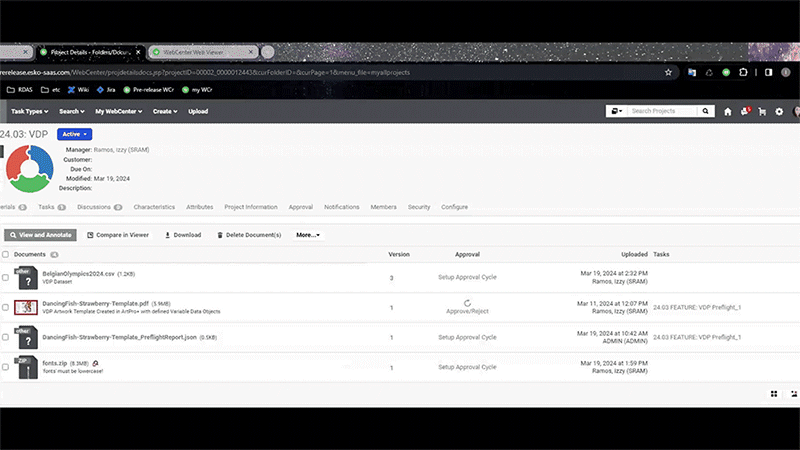Bookmark page with the star icon
This screenshot has height=450, width=800.
tap(667, 72)
